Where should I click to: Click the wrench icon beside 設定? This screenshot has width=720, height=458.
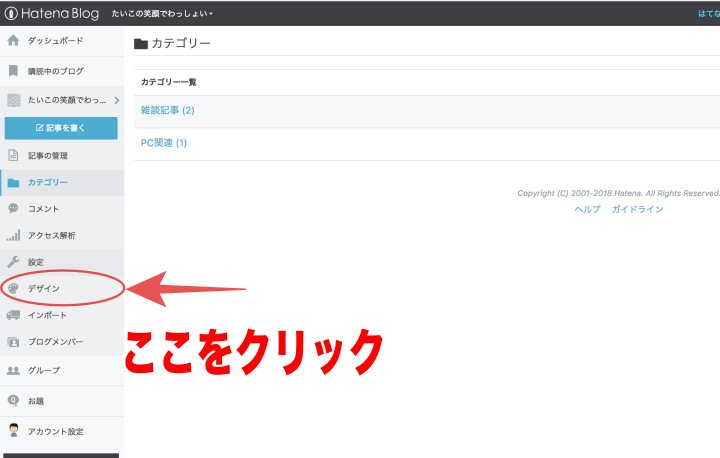tap(13, 262)
